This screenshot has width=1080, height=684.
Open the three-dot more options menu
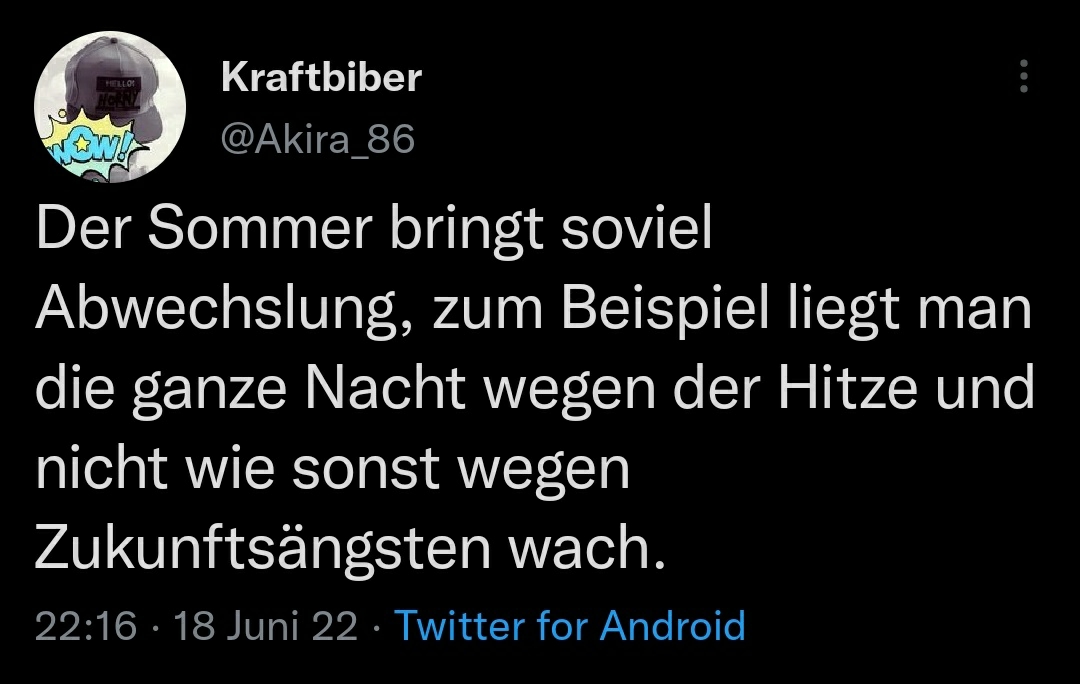(x=1023, y=76)
